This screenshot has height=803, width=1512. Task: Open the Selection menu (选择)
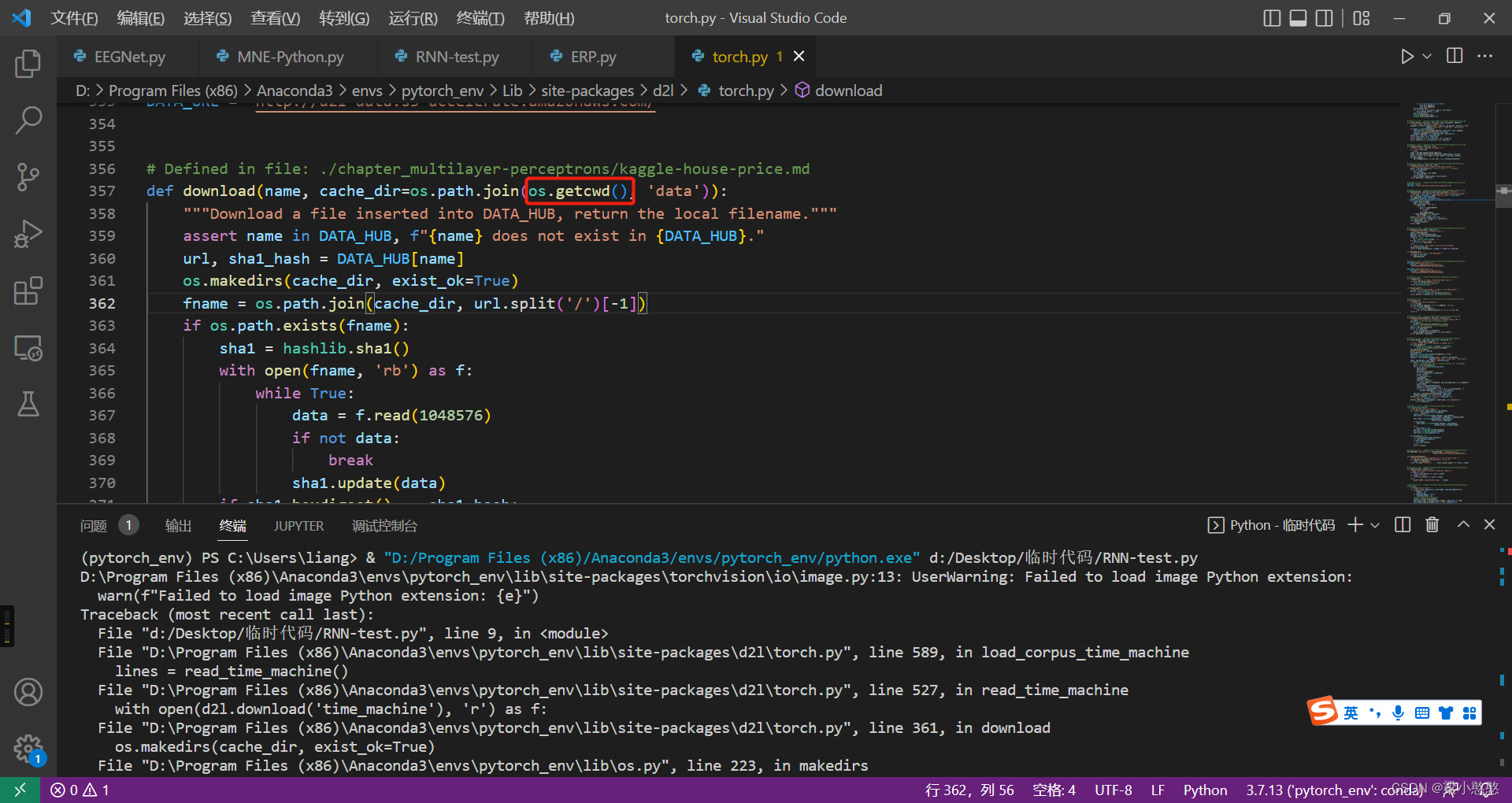pos(207,18)
